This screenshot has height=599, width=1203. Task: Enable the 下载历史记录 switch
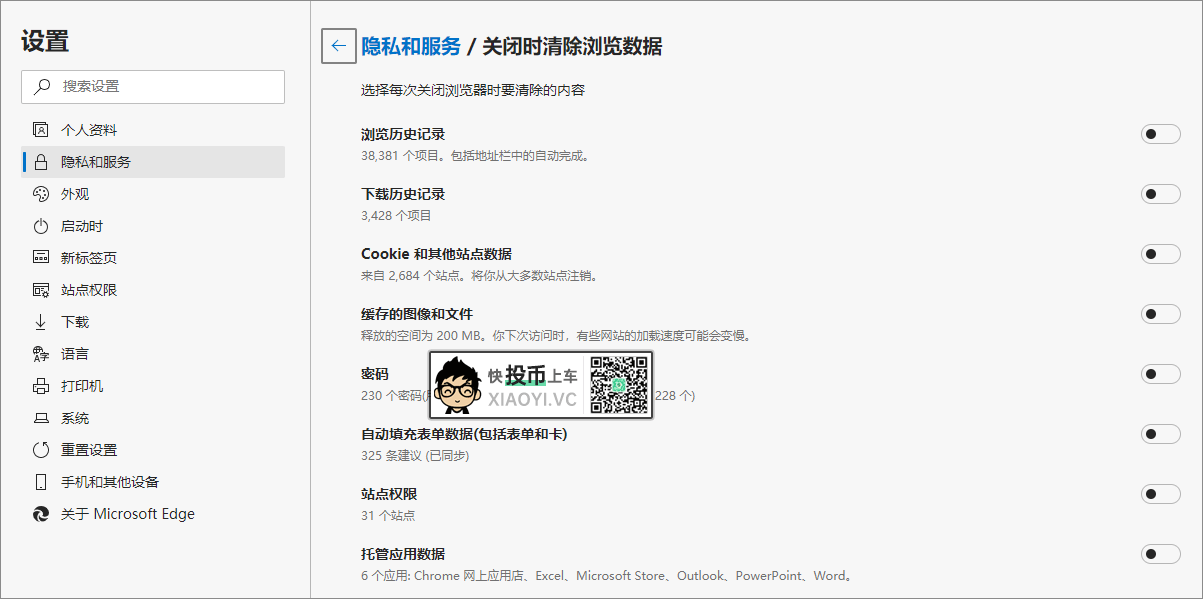pos(1161,194)
